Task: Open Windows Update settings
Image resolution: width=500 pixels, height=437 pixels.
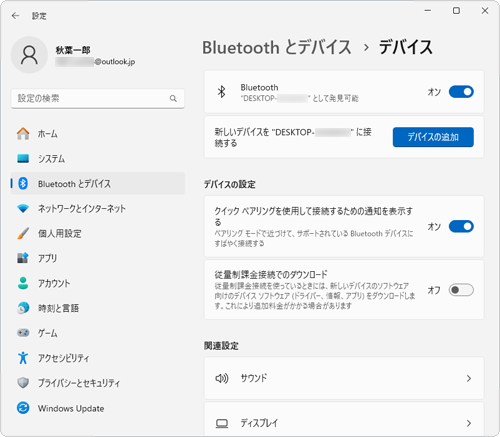Action: [98, 408]
